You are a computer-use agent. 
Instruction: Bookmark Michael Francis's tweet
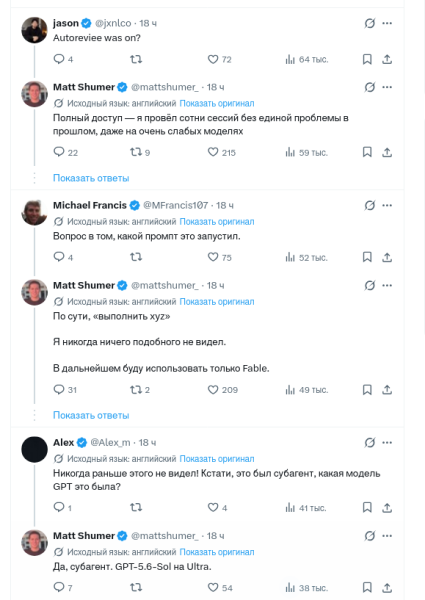[367, 257]
